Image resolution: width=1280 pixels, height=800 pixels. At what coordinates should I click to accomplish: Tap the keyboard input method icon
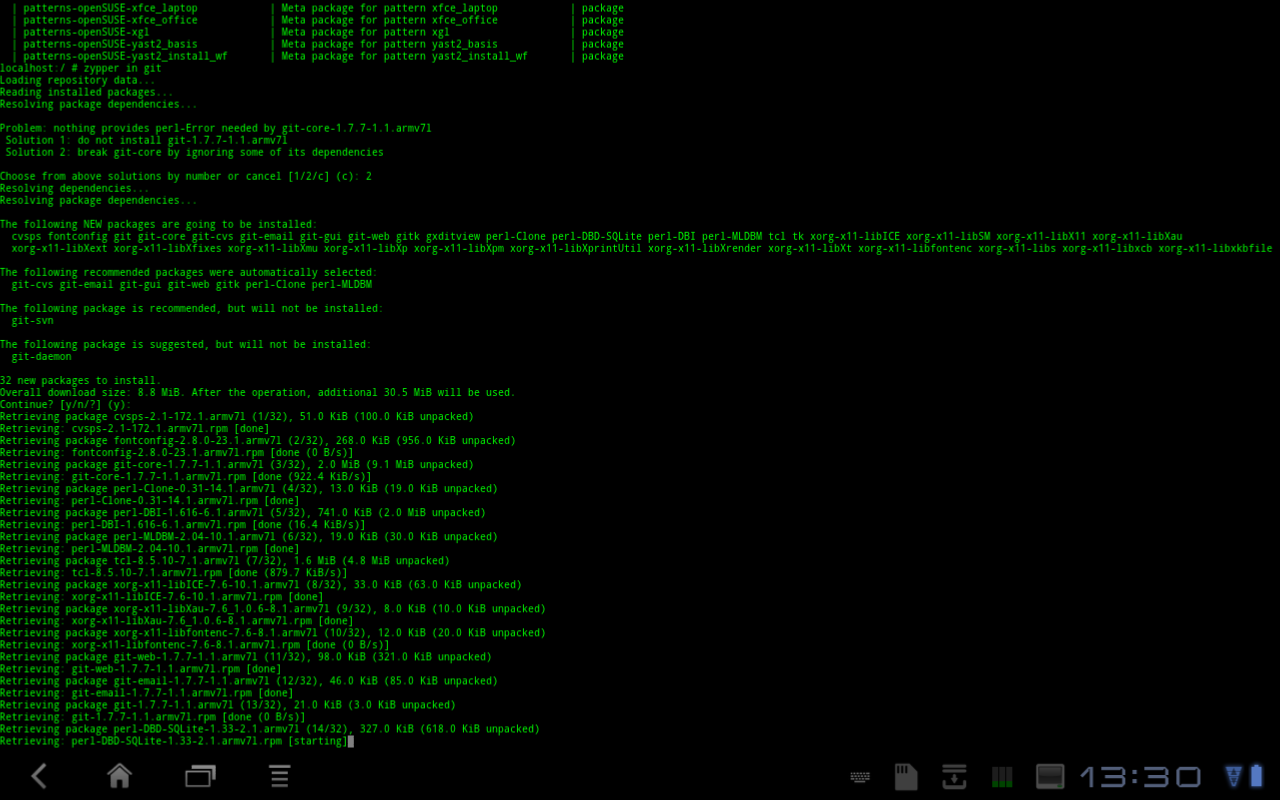coord(860,777)
